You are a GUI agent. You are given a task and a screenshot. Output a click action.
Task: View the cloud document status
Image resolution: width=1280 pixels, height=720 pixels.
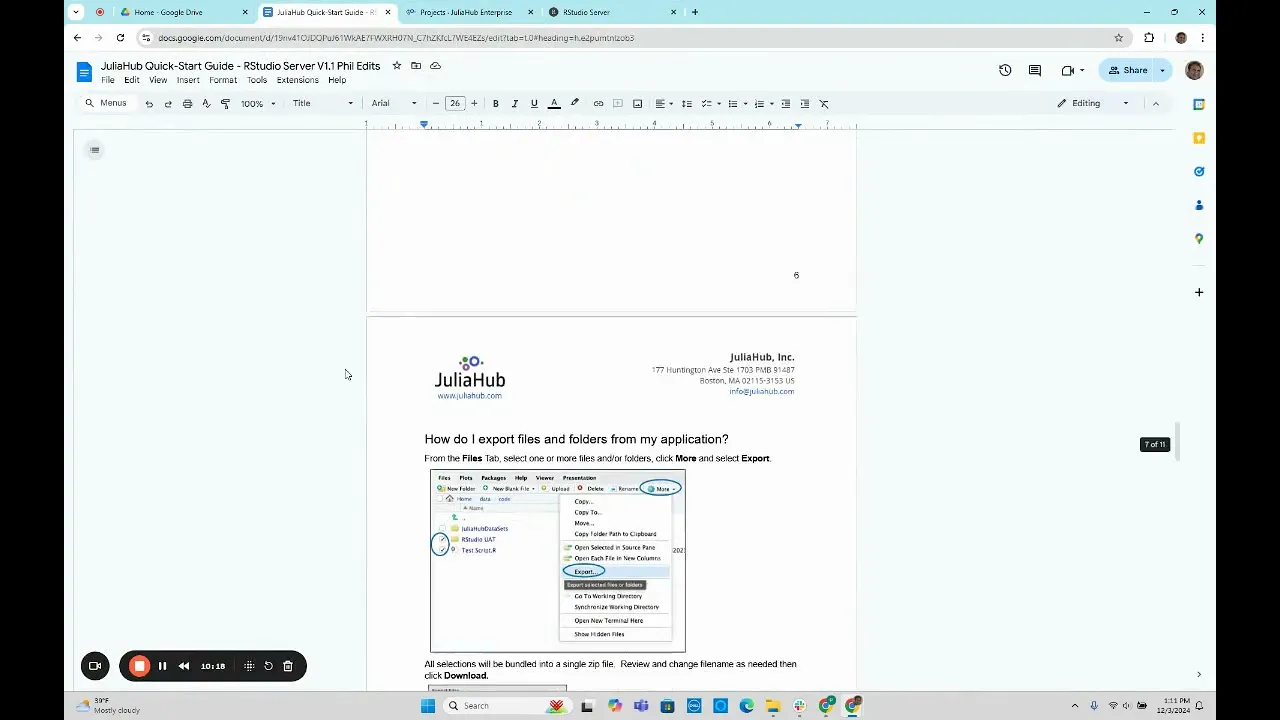point(435,66)
